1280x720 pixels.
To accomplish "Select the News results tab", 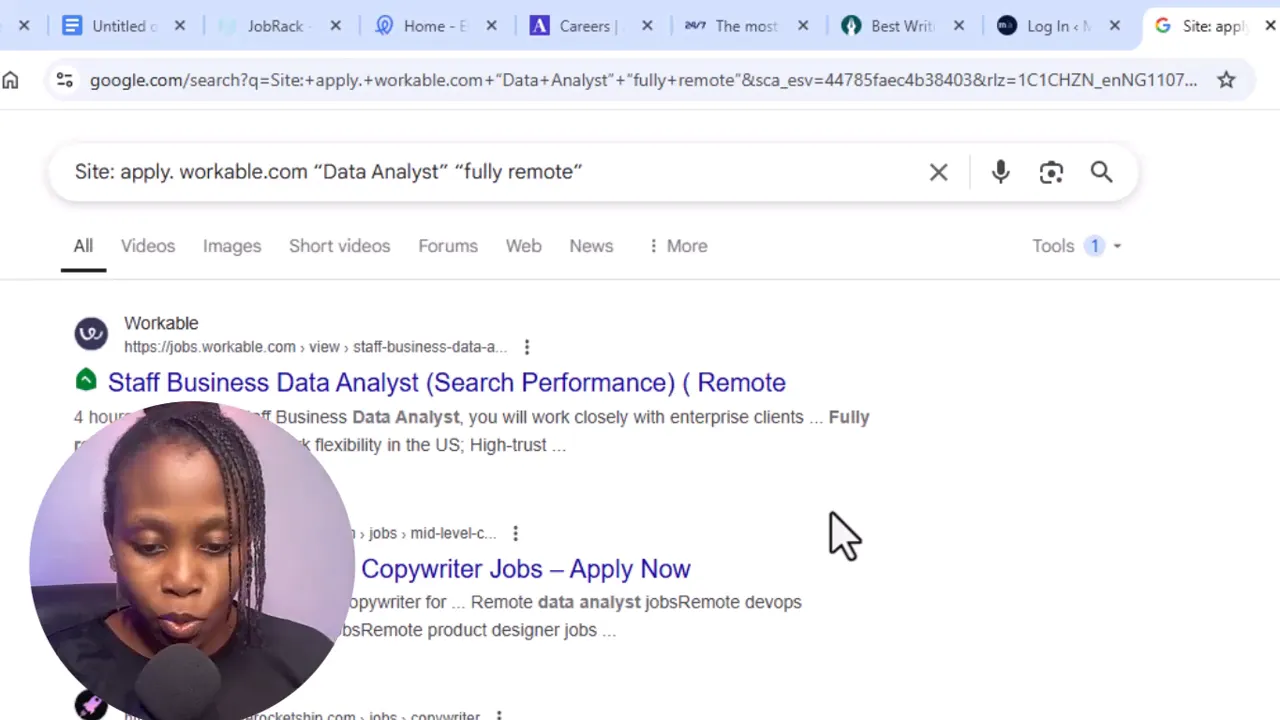I will (x=591, y=246).
